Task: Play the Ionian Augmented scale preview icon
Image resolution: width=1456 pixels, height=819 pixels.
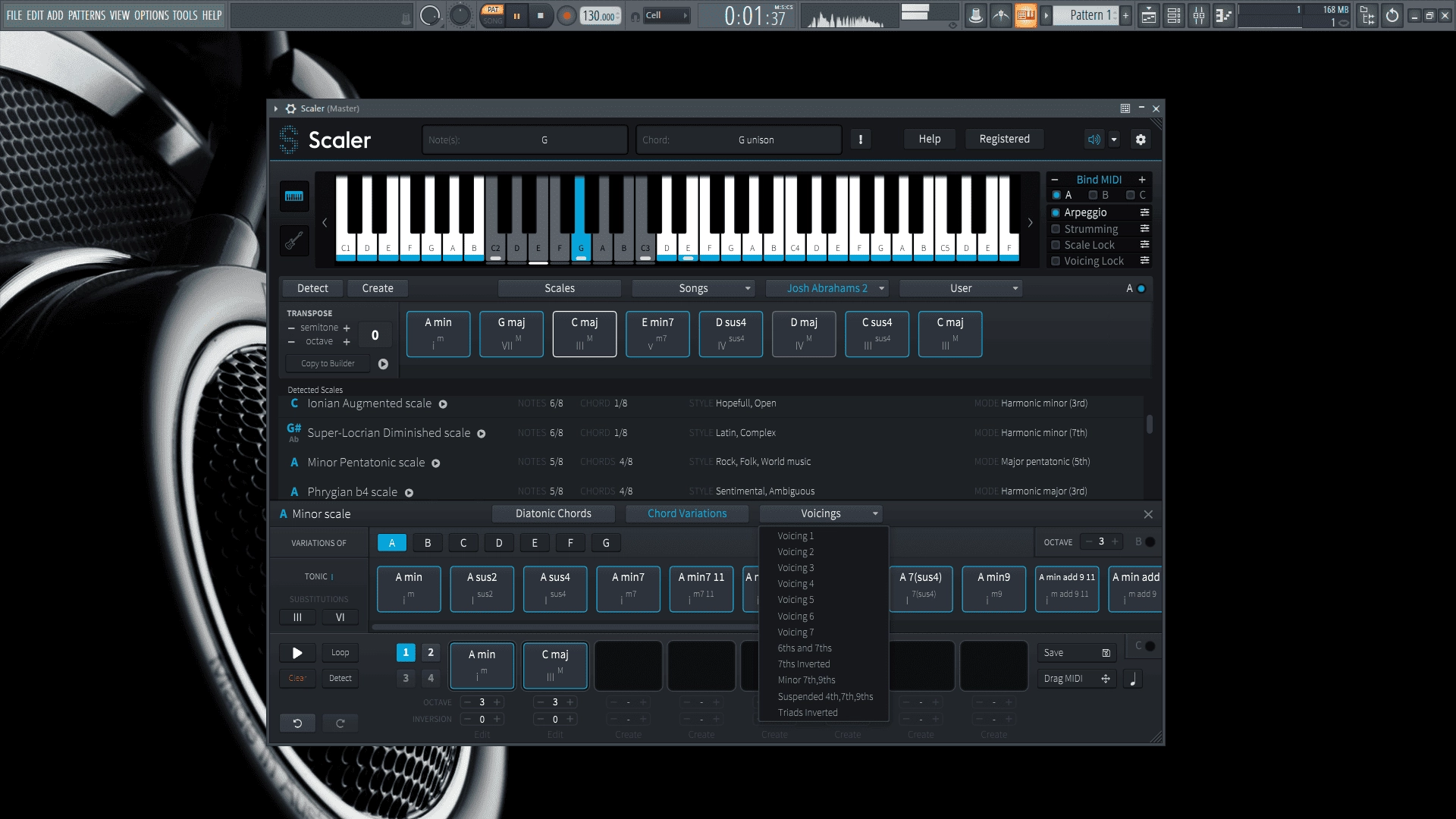Action: coord(443,404)
